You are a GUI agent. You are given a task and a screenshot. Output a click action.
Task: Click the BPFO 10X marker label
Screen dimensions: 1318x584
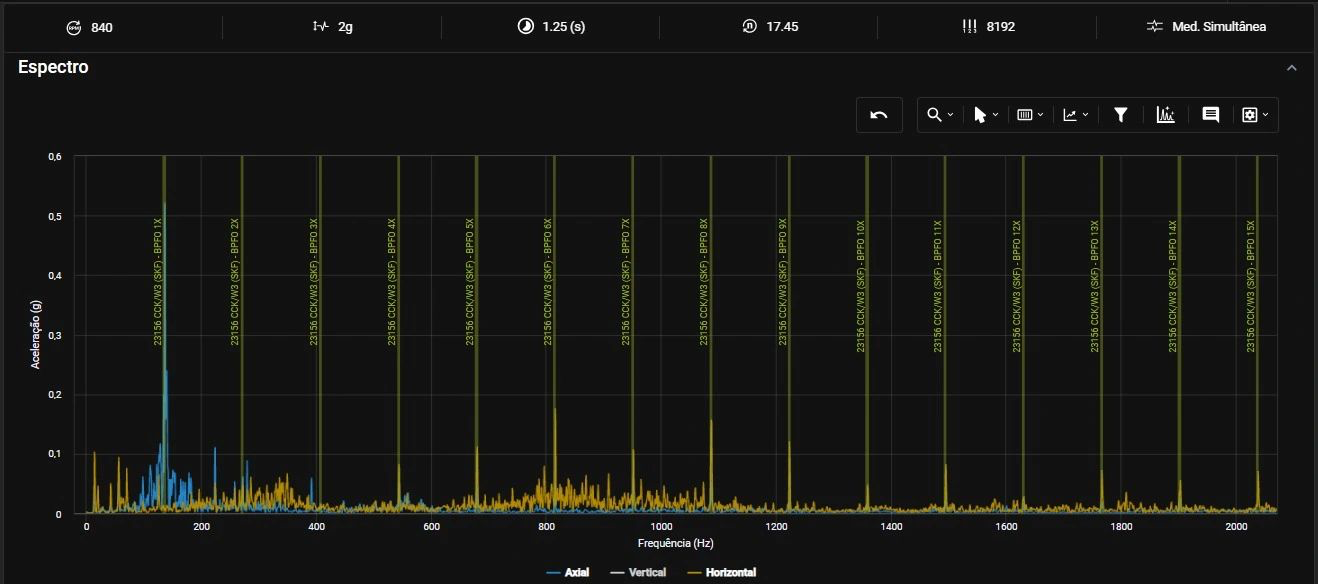click(861, 286)
